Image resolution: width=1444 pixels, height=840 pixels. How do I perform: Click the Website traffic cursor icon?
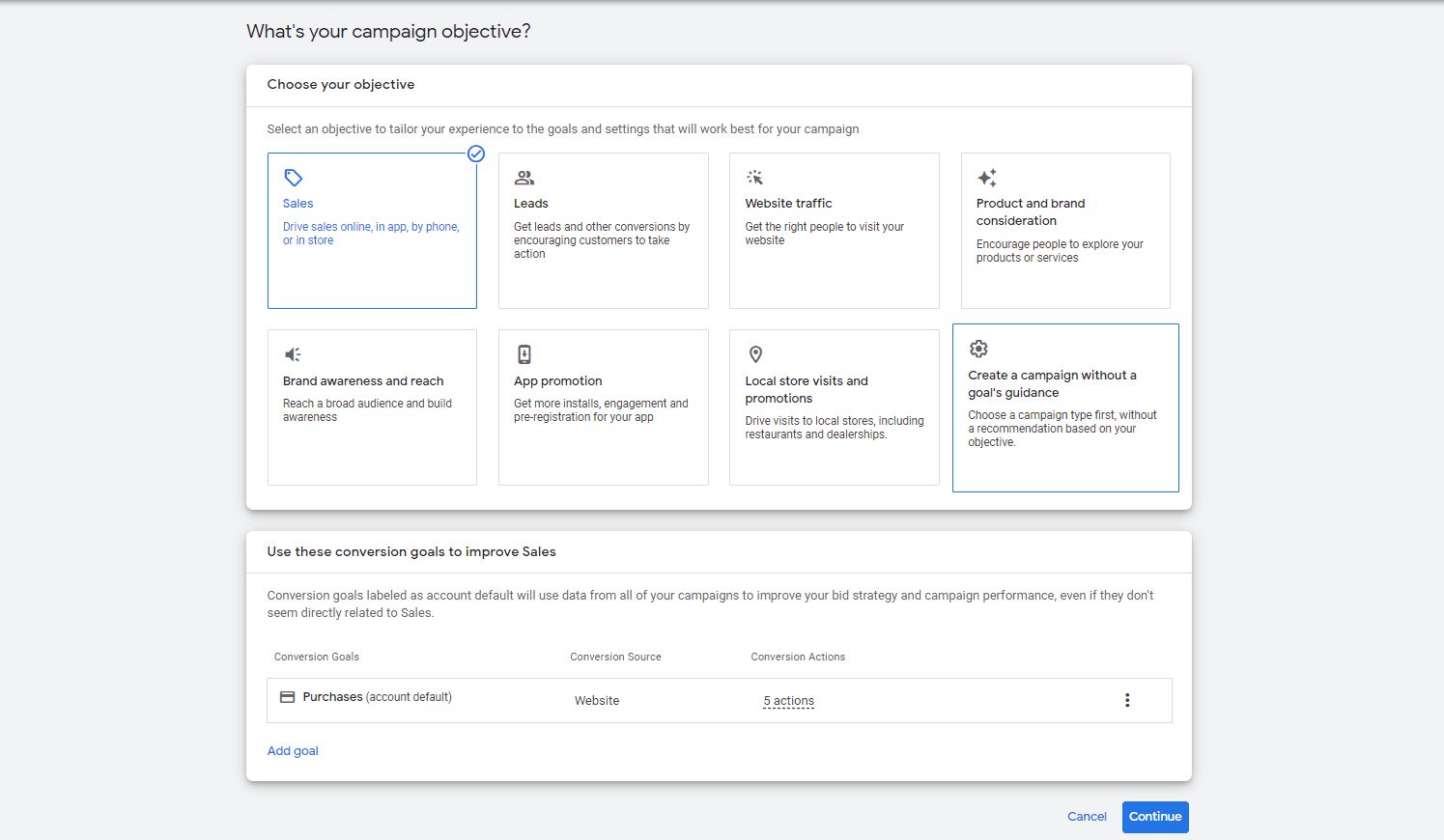point(755,177)
